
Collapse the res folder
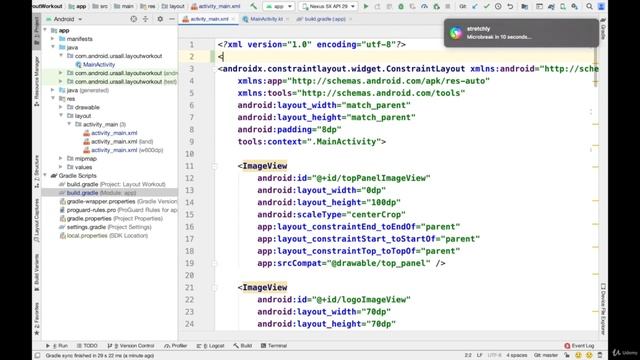pyautogui.click(x=53, y=98)
